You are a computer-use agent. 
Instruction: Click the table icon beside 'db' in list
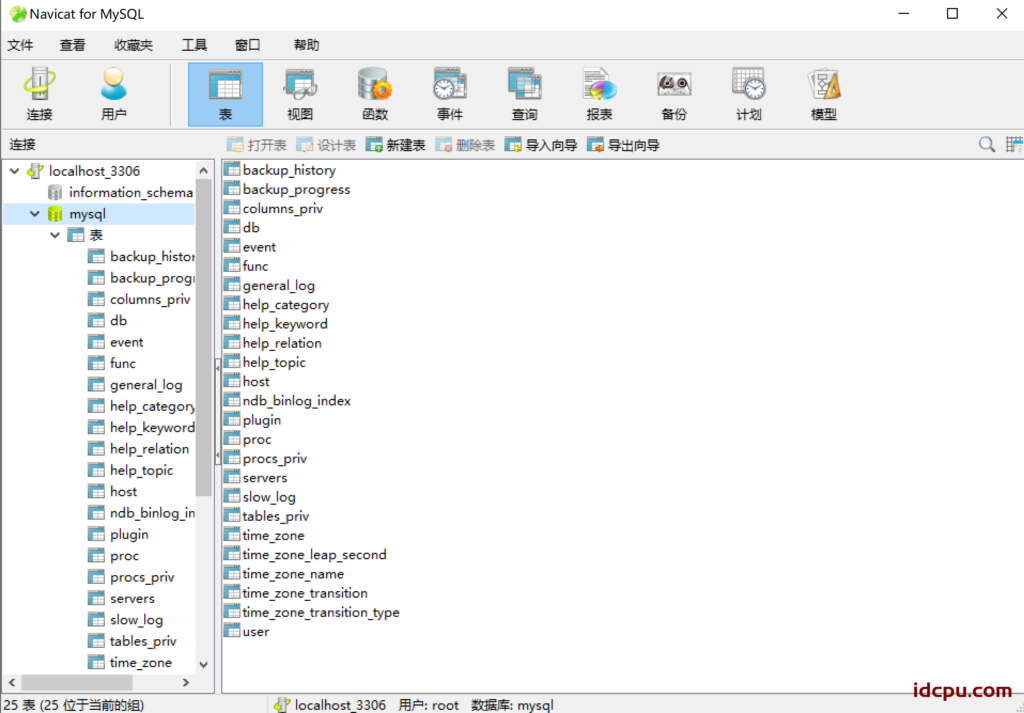pyautogui.click(x=232, y=227)
